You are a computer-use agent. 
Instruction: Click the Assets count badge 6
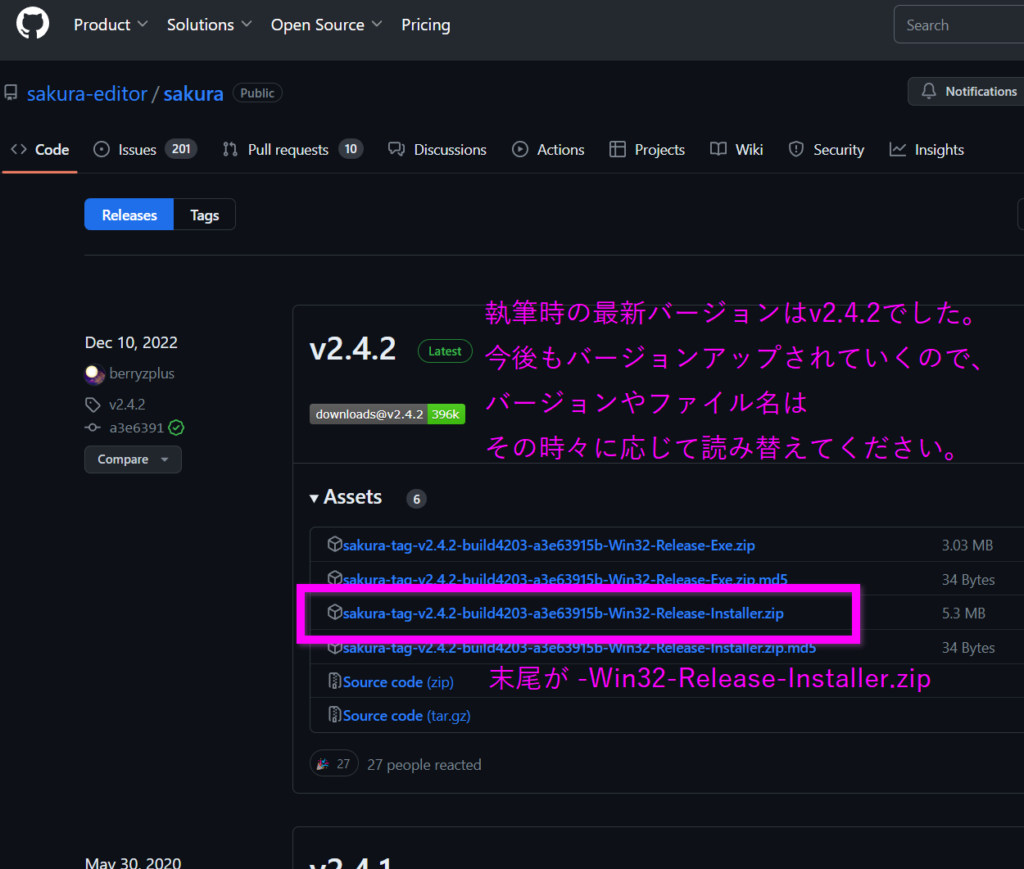pyautogui.click(x=416, y=499)
